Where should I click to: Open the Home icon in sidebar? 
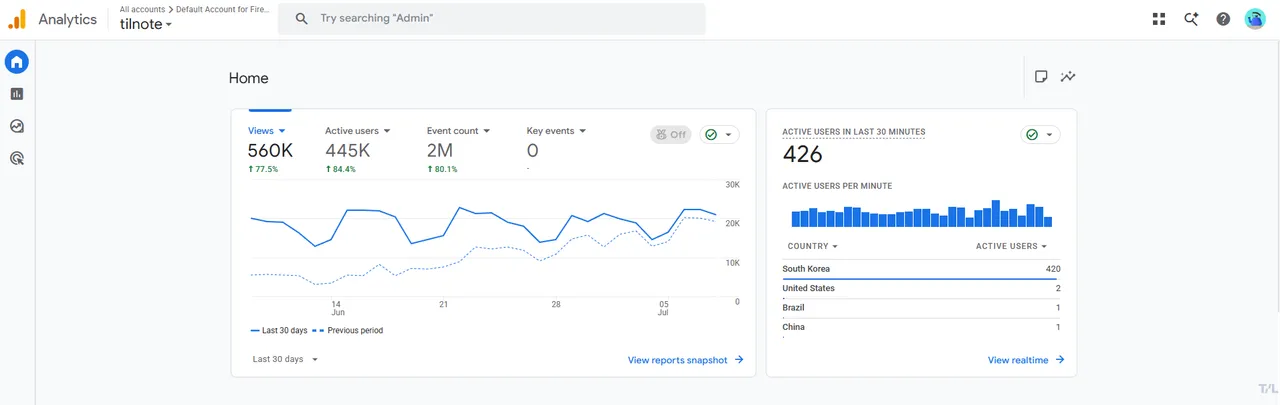point(17,62)
